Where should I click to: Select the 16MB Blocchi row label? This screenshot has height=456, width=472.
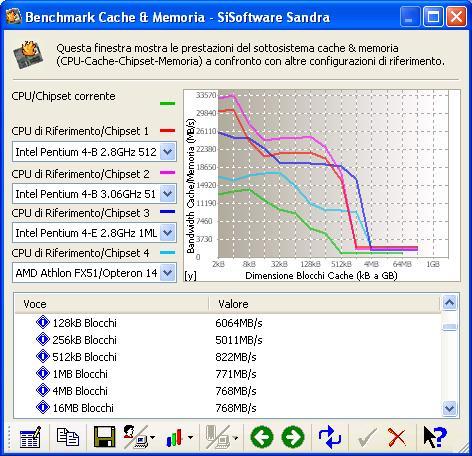pyautogui.click(x=83, y=408)
